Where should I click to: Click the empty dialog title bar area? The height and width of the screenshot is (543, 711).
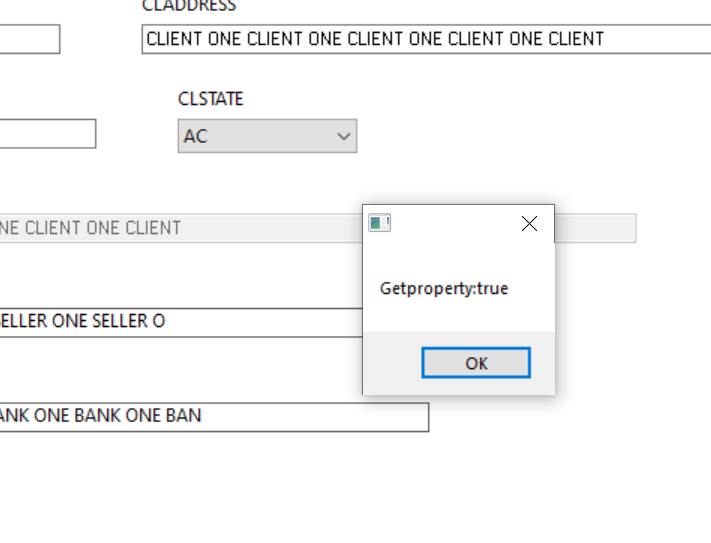click(x=450, y=223)
